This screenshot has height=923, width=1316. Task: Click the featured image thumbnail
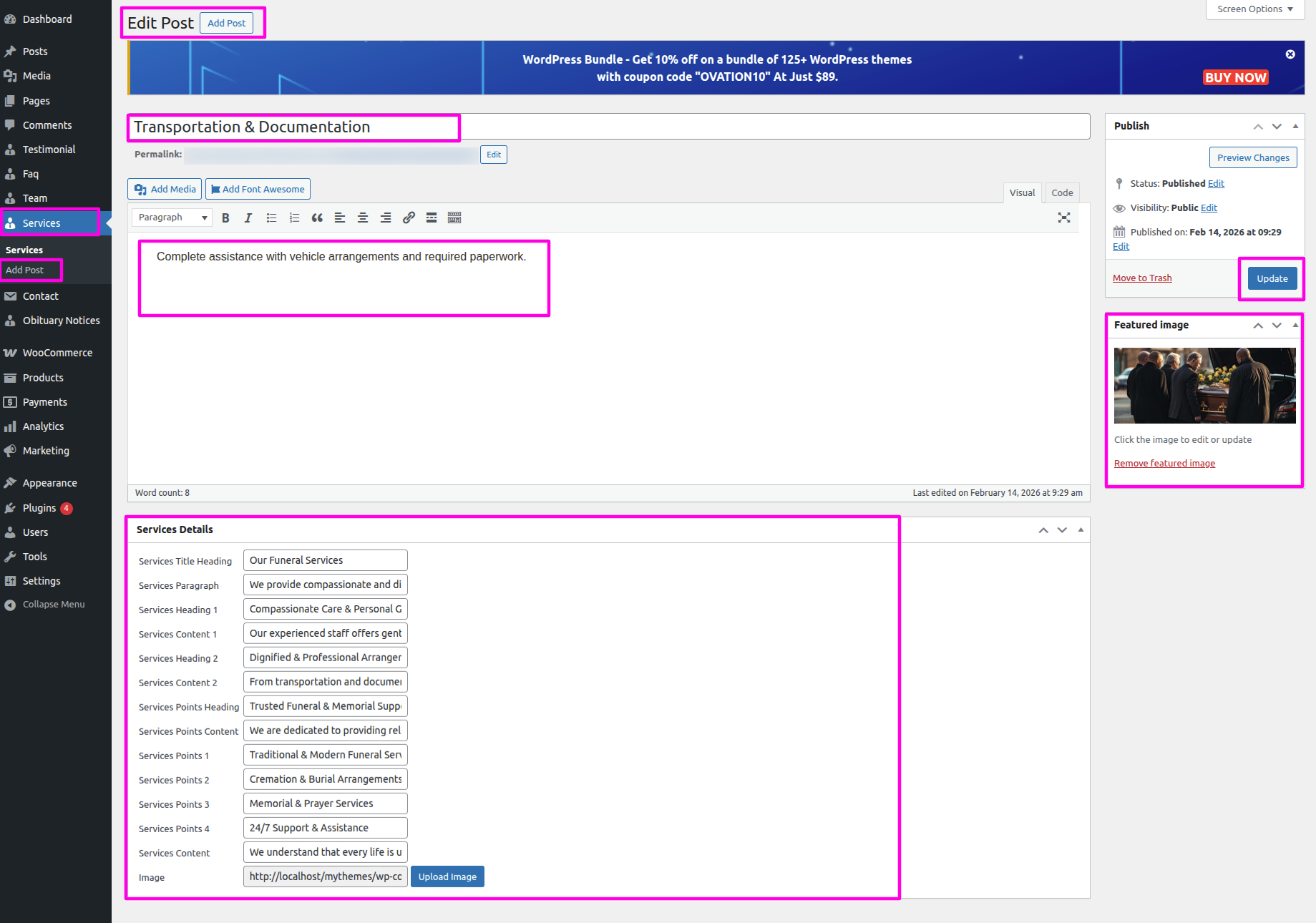1204,386
